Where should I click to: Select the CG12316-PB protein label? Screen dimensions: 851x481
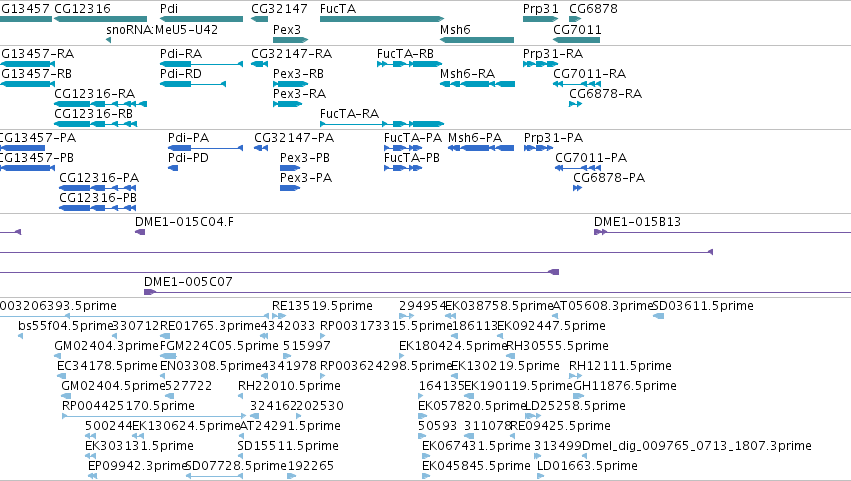(98, 198)
